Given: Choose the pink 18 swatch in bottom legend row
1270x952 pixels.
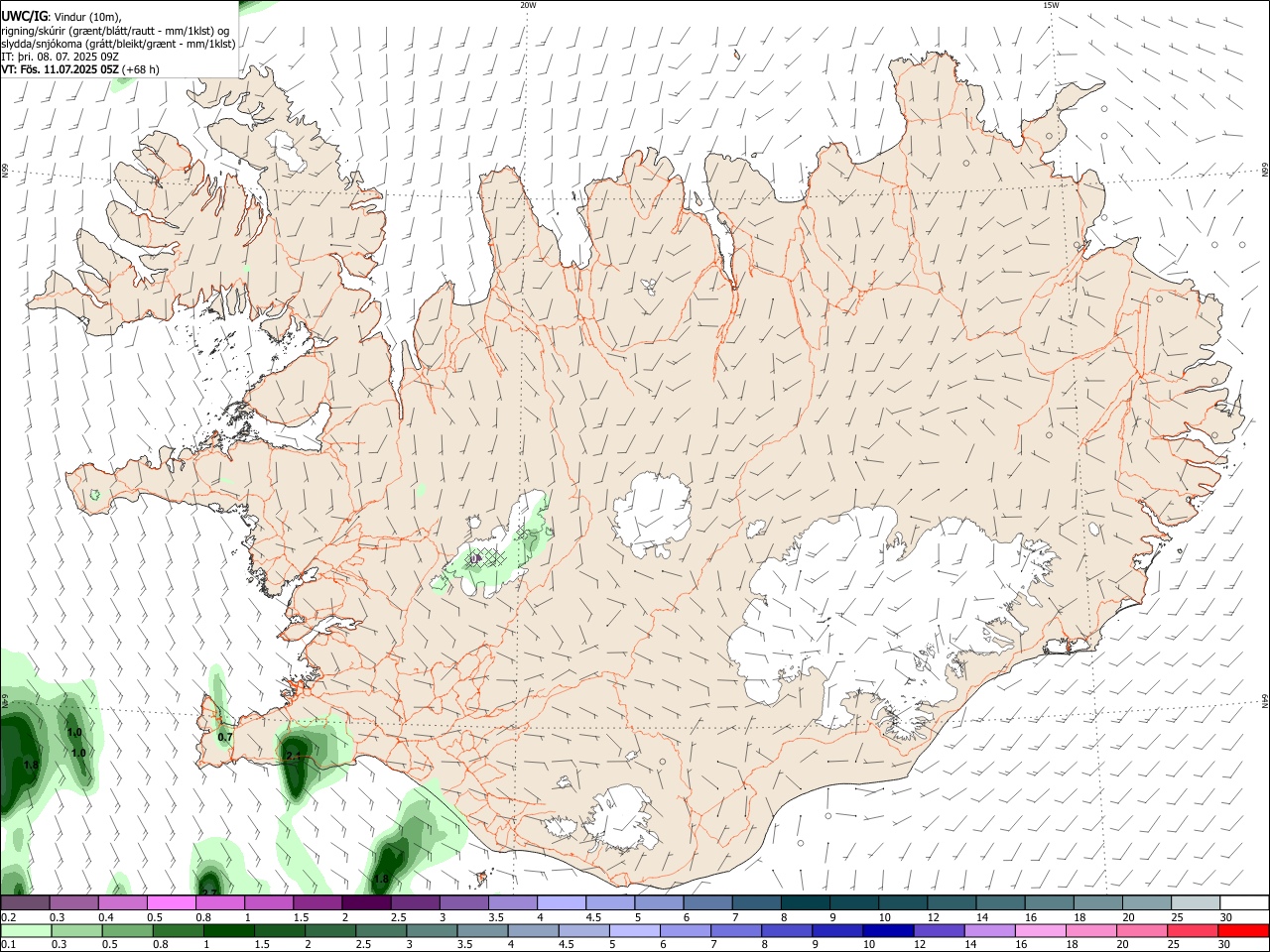Looking at the screenshot, I should [x=1090, y=930].
